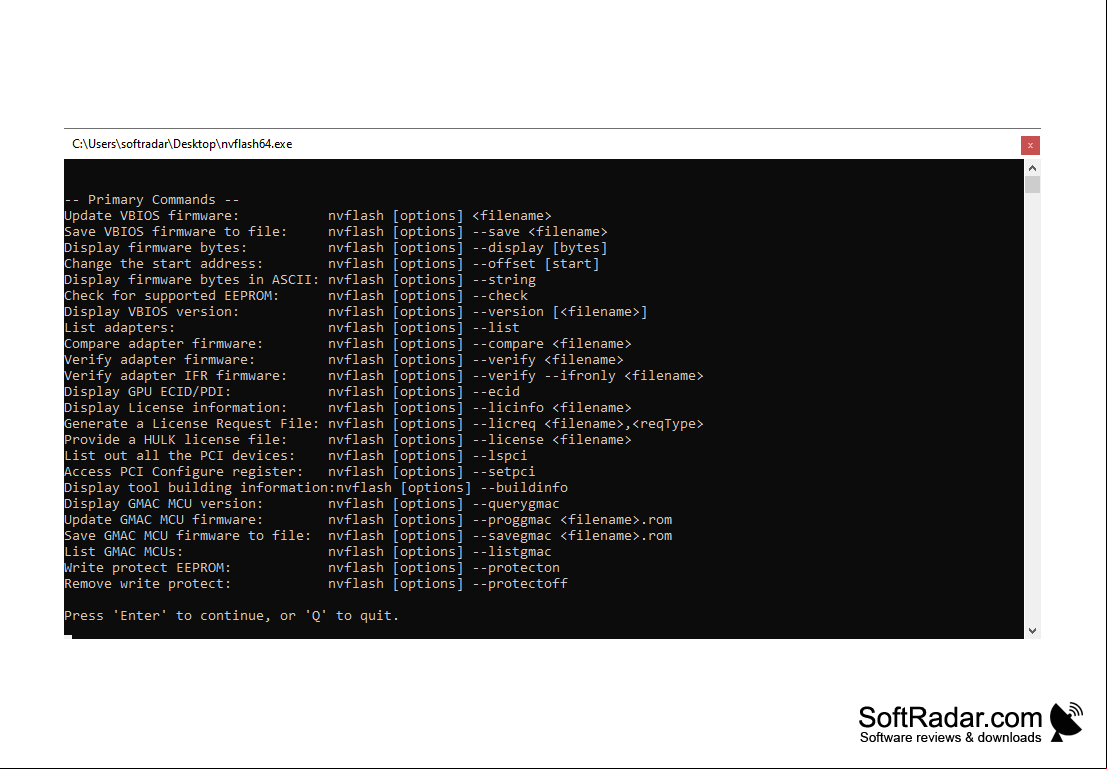This screenshot has height=769, width=1107.
Task: Click the '--licreq <filename>,<reqType>' option text
Action: pos(588,424)
